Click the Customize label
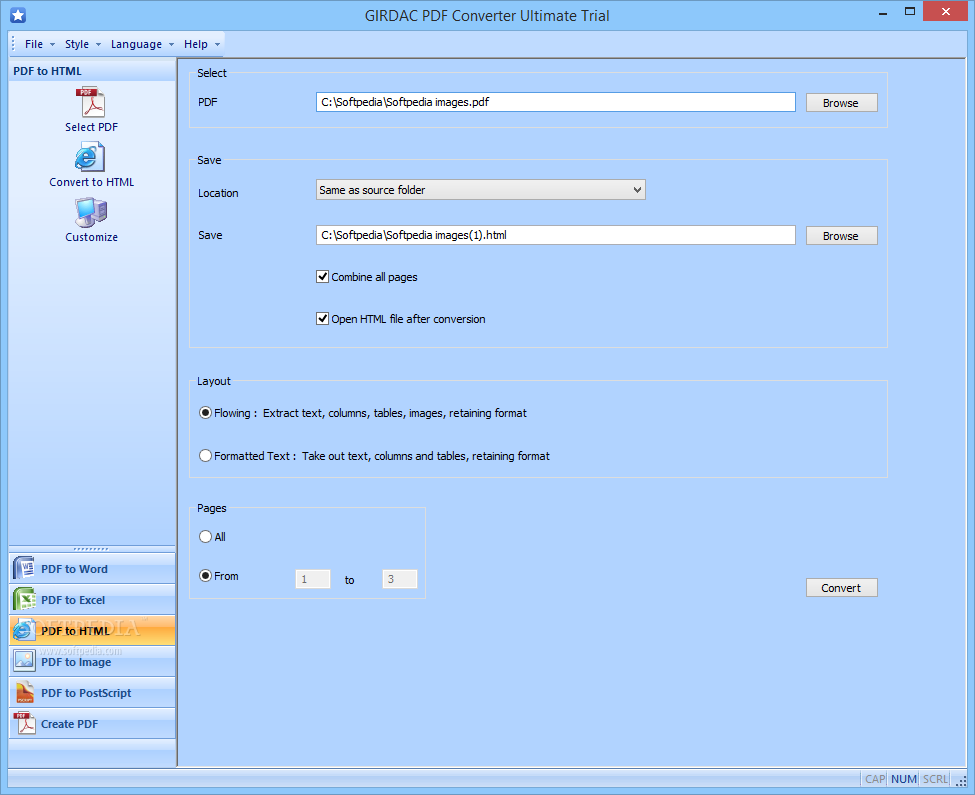Screen dimensions: 975x795 (91, 237)
